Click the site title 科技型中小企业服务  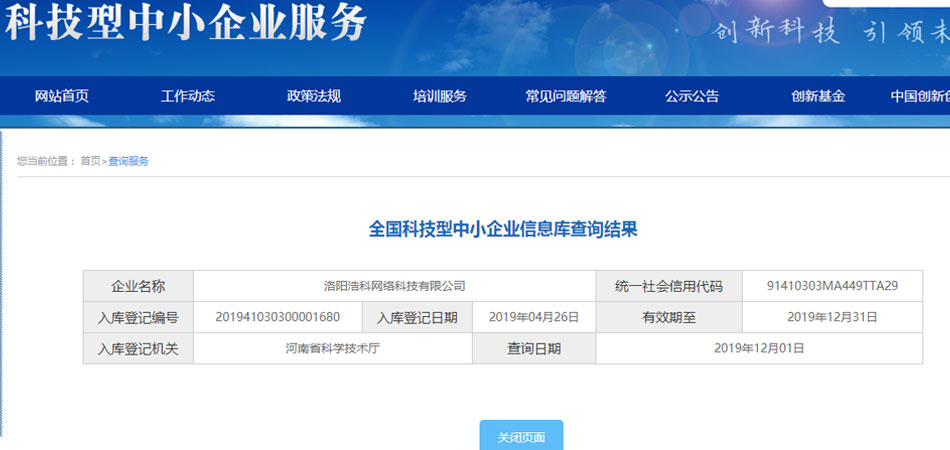click(184, 22)
